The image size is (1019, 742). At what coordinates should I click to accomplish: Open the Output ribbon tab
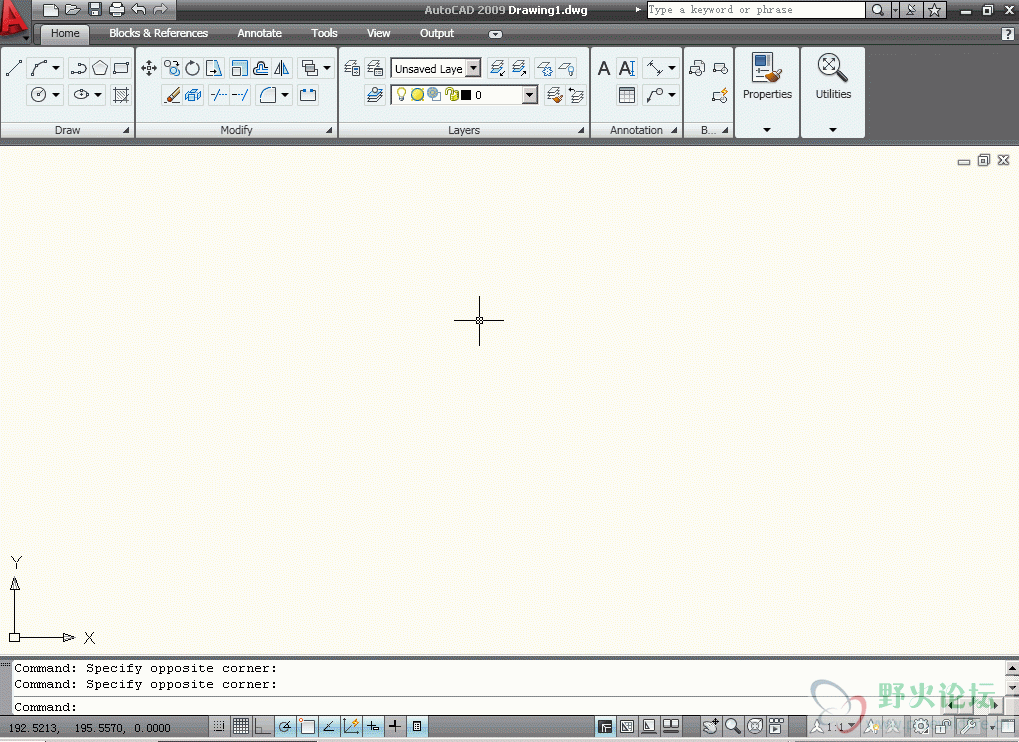click(x=437, y=33)
